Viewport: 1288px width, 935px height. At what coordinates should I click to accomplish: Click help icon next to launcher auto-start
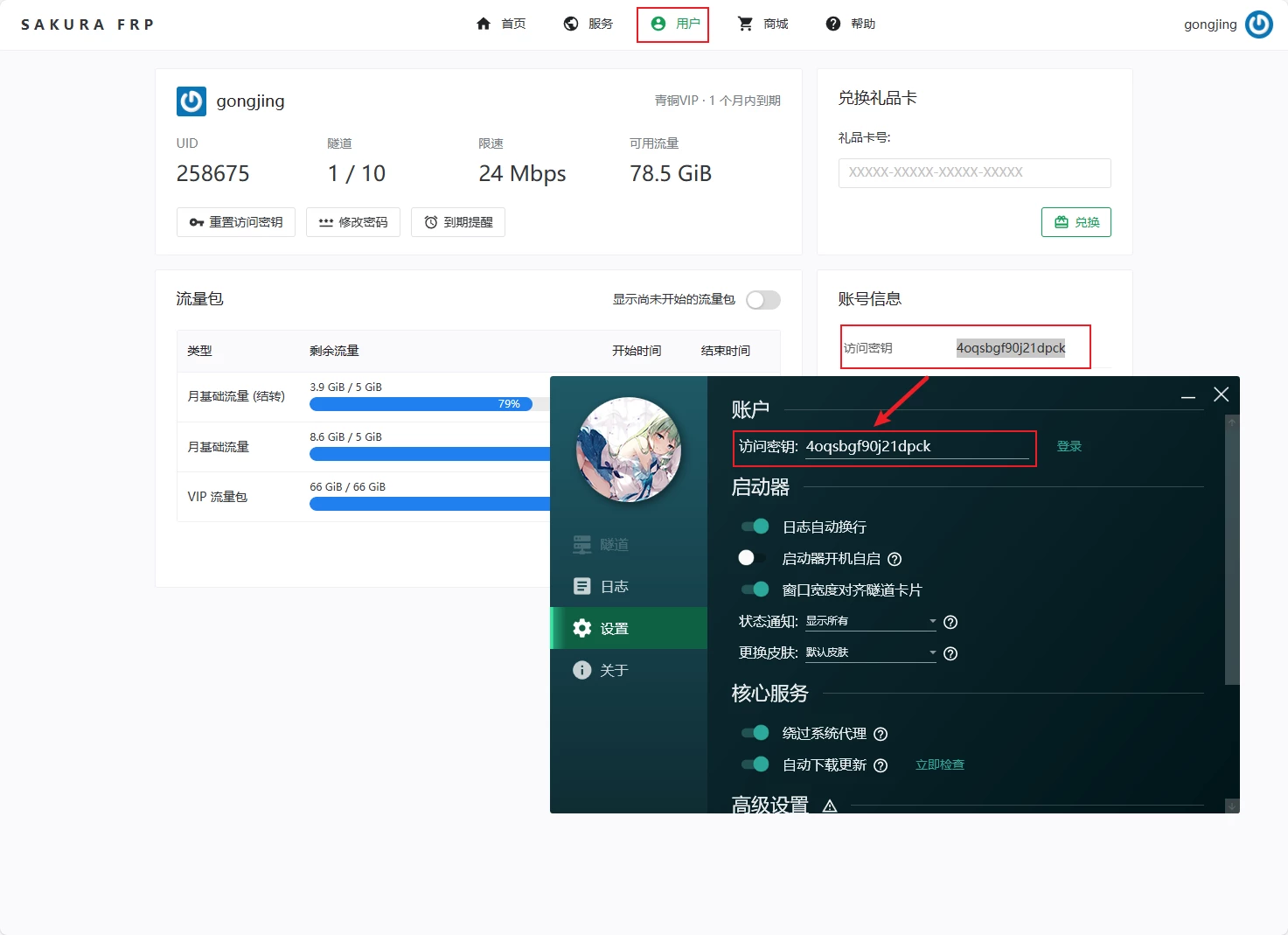pos(895,559)
